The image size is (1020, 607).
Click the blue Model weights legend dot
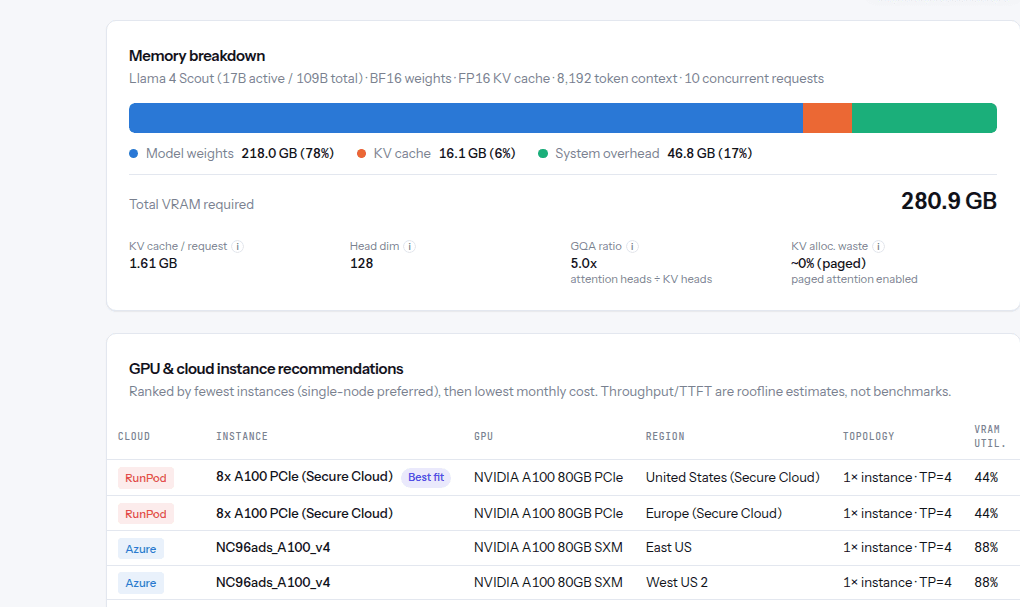point(133,154)
